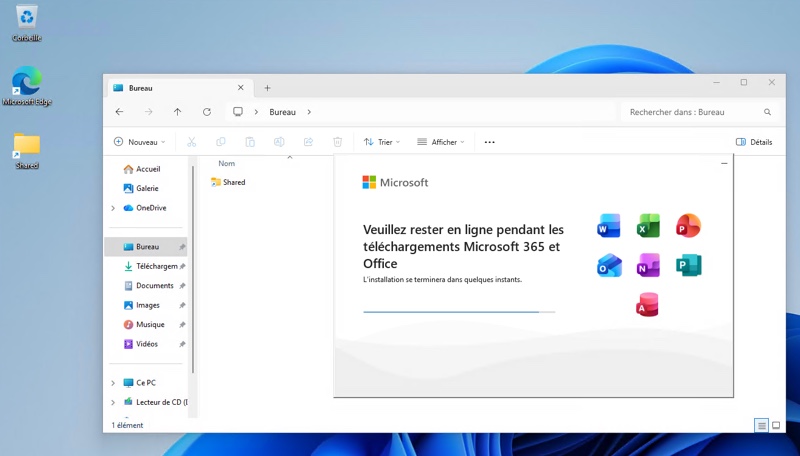Click the Outlook icon in the installer
This screenshot has height=456, width=800.
click(x=609, y=266)
